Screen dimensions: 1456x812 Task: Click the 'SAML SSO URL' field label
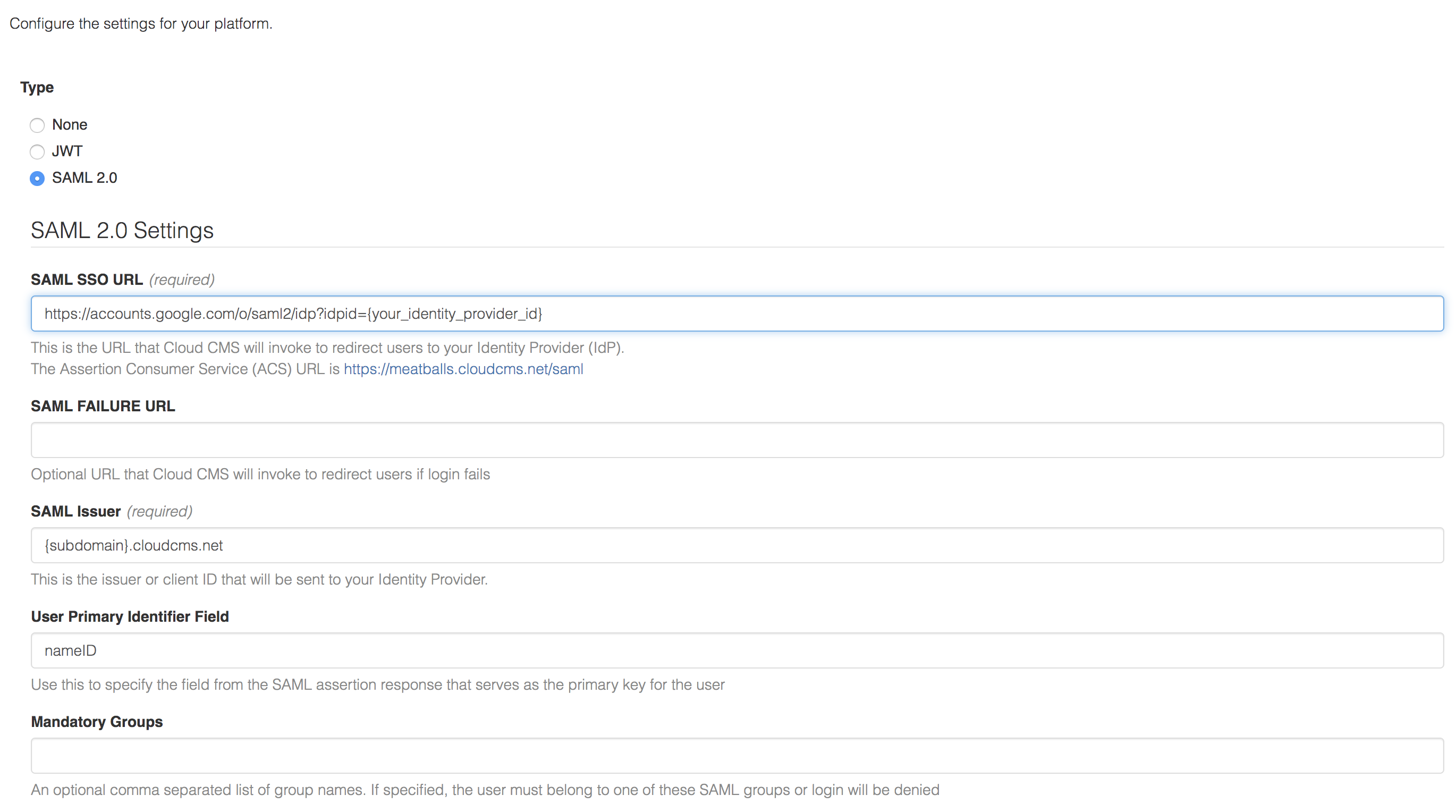87,279
